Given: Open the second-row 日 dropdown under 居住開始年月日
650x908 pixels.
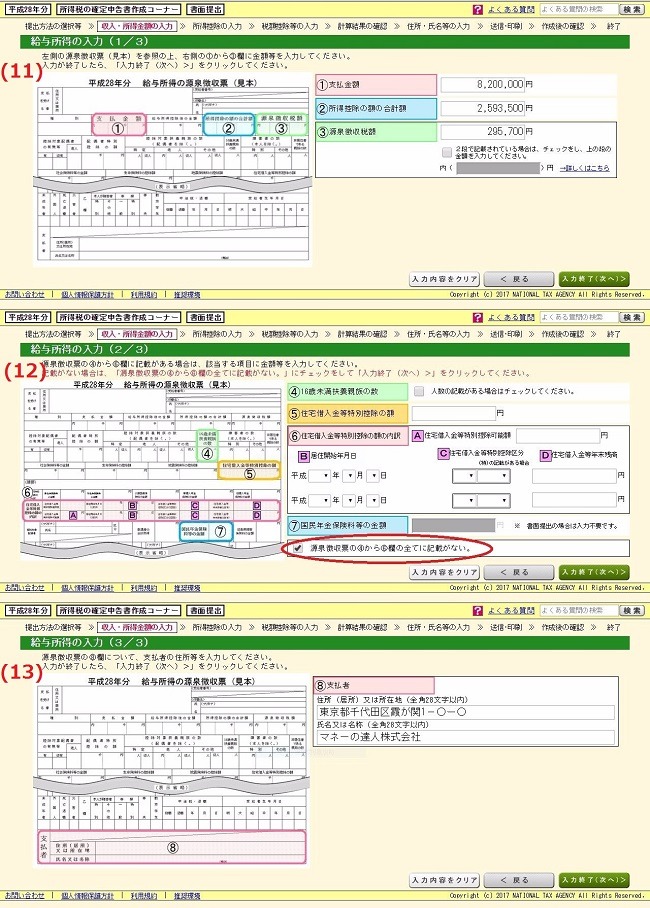Looking at the screenshot, I should [x=373, y=500].
